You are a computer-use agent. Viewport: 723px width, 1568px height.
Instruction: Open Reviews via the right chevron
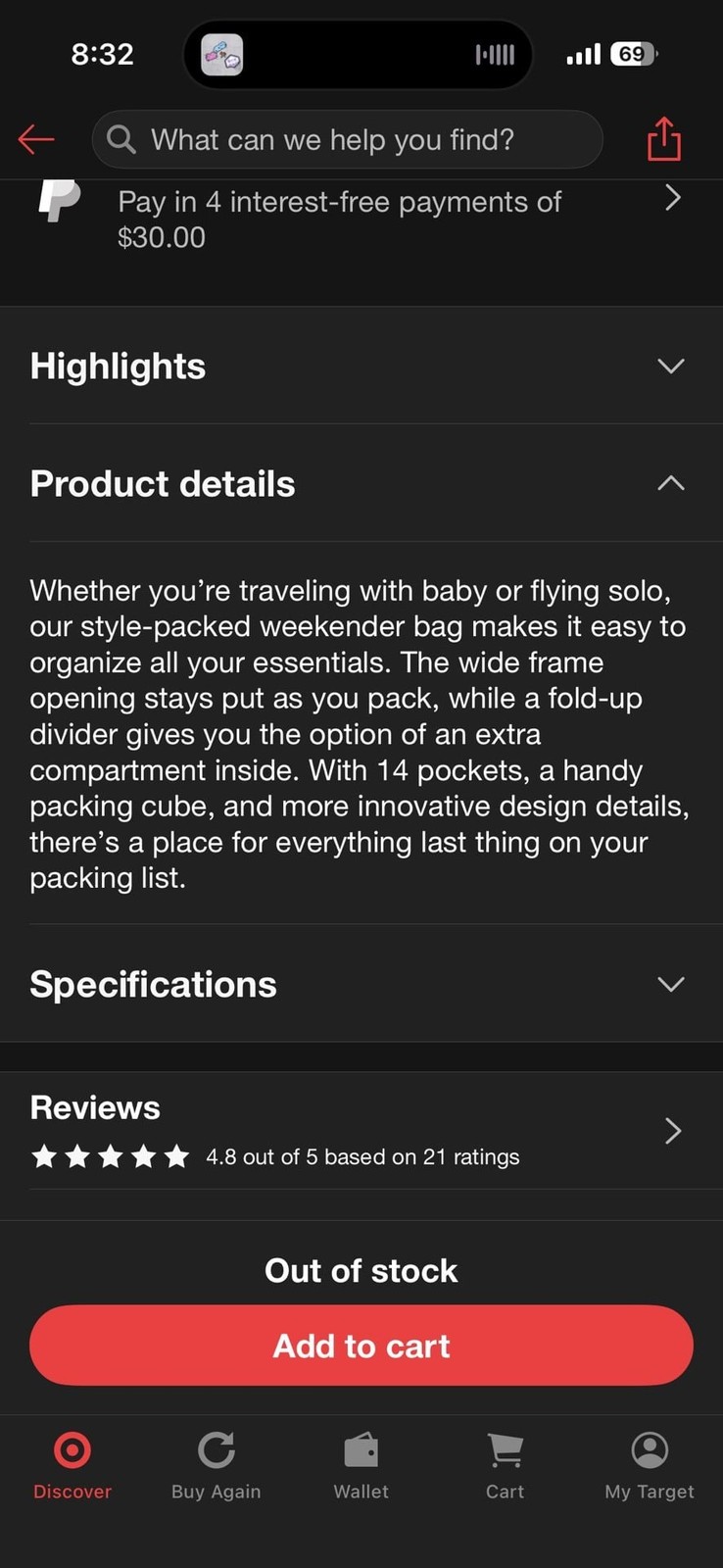673,1131
